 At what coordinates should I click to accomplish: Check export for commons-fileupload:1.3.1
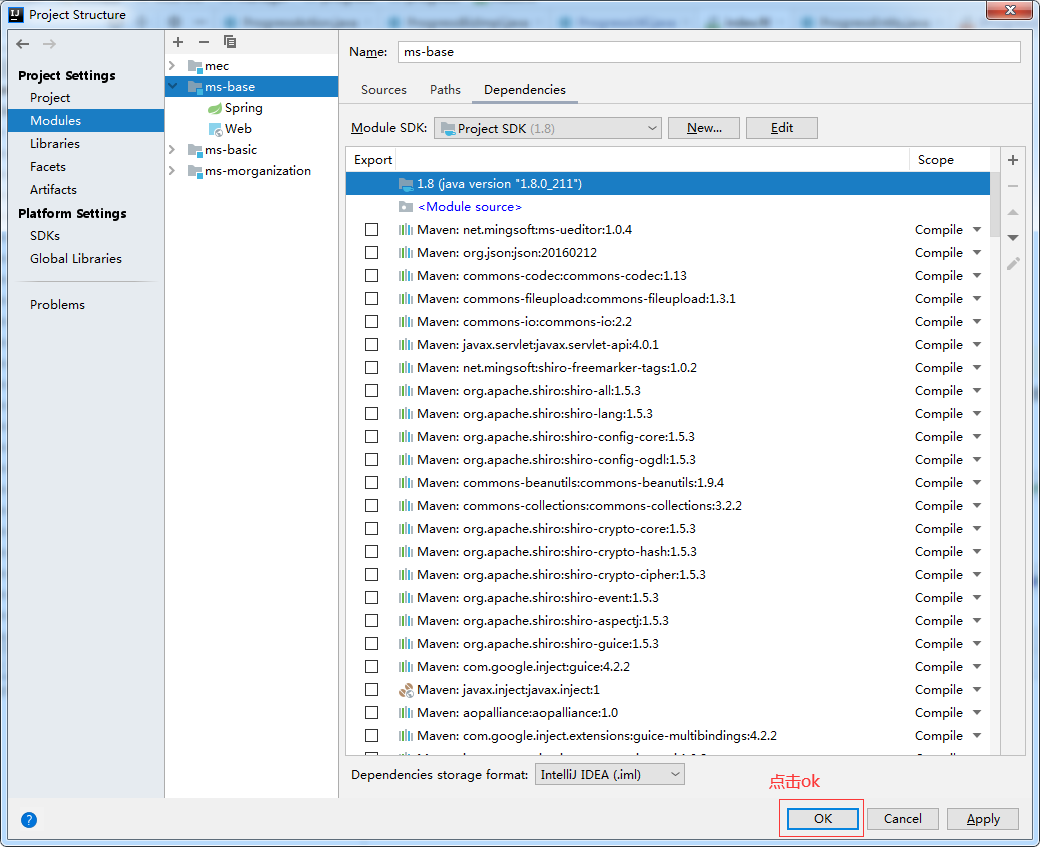tap(371, 298)
